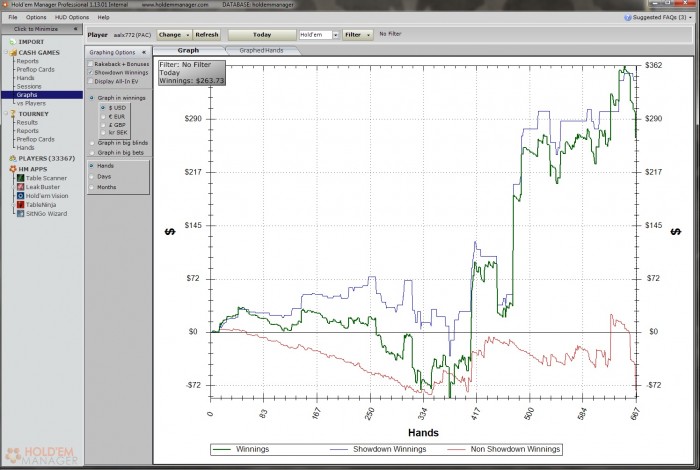Launch the Leak Buster app icon
This screenshot has height=470, width=700.
(x=21, y=187)
